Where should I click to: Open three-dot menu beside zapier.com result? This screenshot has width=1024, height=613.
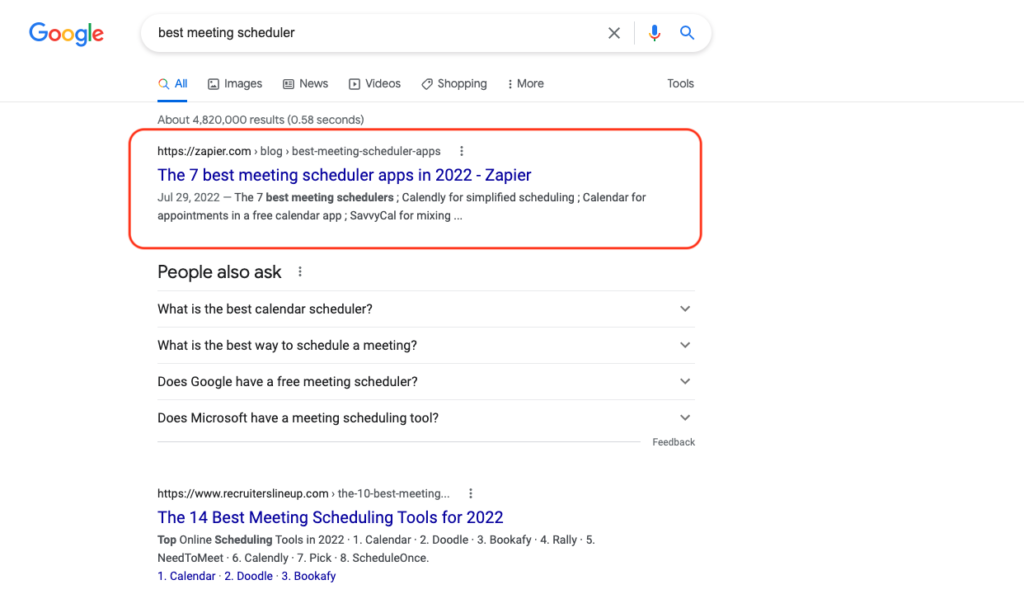tap(462, 151)
